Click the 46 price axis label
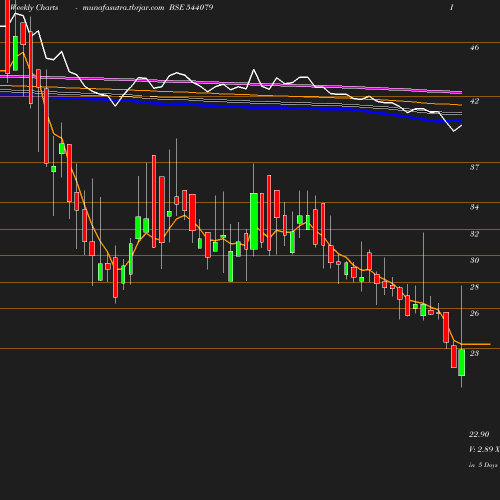The height and width of the screenshot is (500, 500). [x=474, y=47]
